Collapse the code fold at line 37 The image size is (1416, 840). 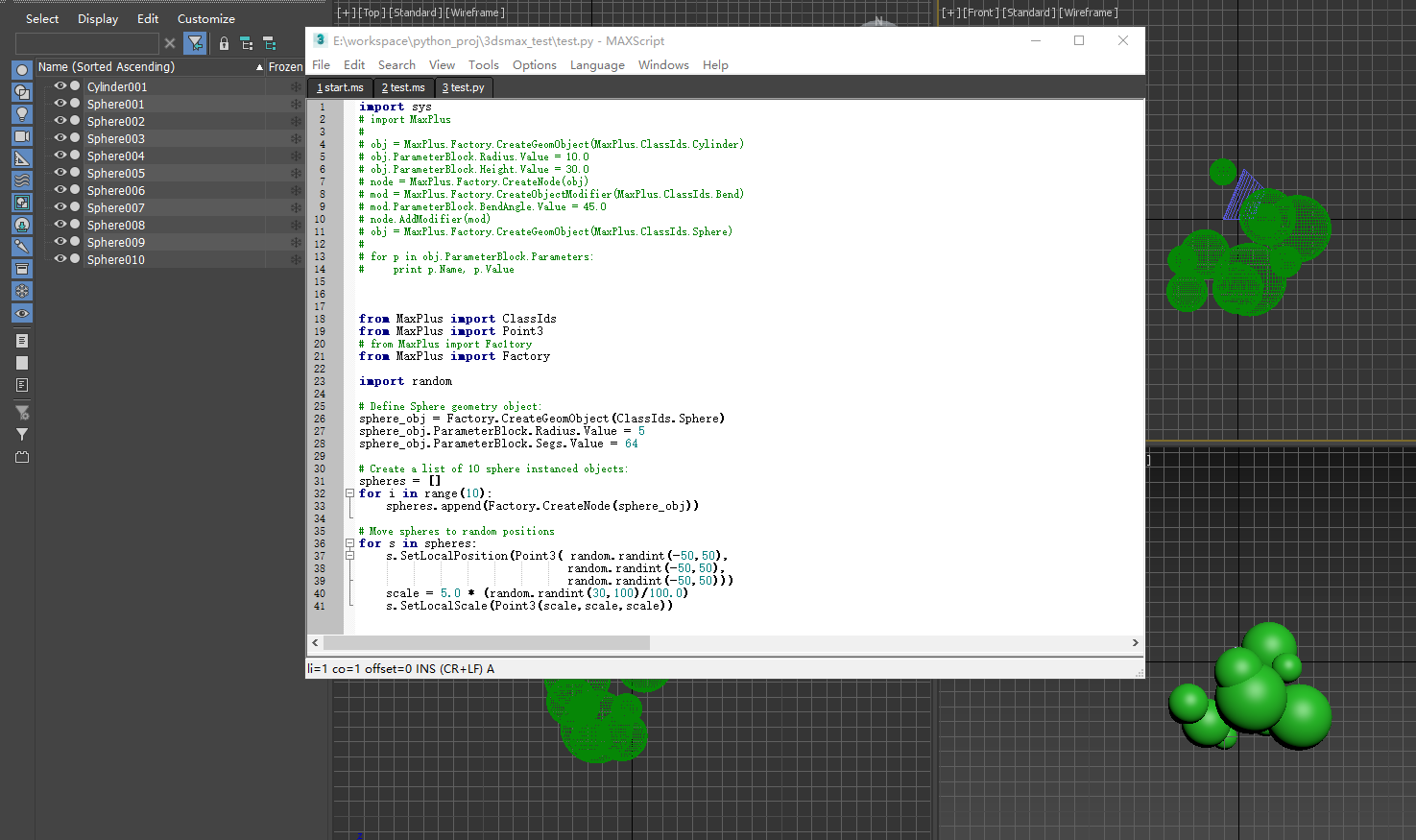coord(349,556)
